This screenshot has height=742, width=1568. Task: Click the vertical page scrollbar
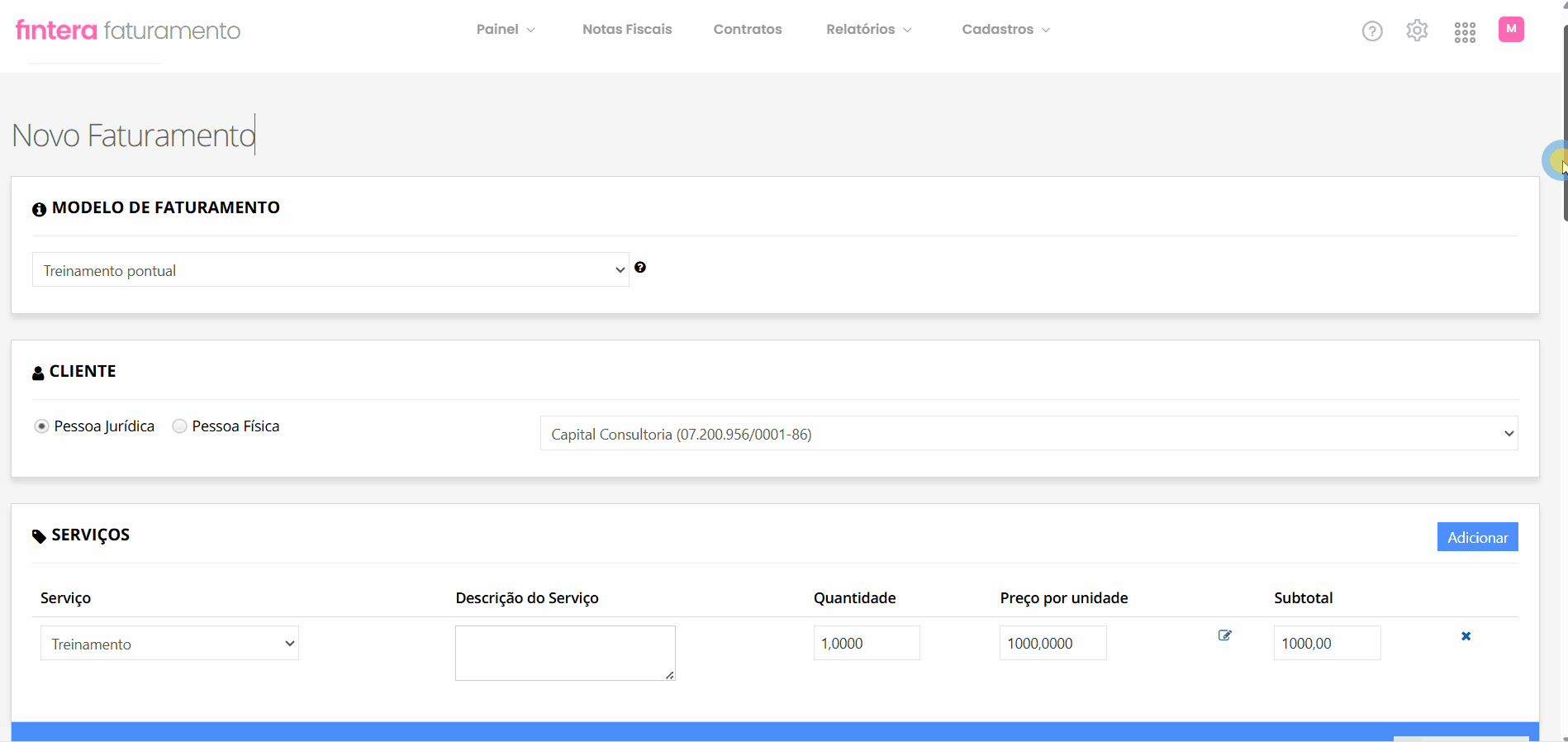[x=1565, y=124]
